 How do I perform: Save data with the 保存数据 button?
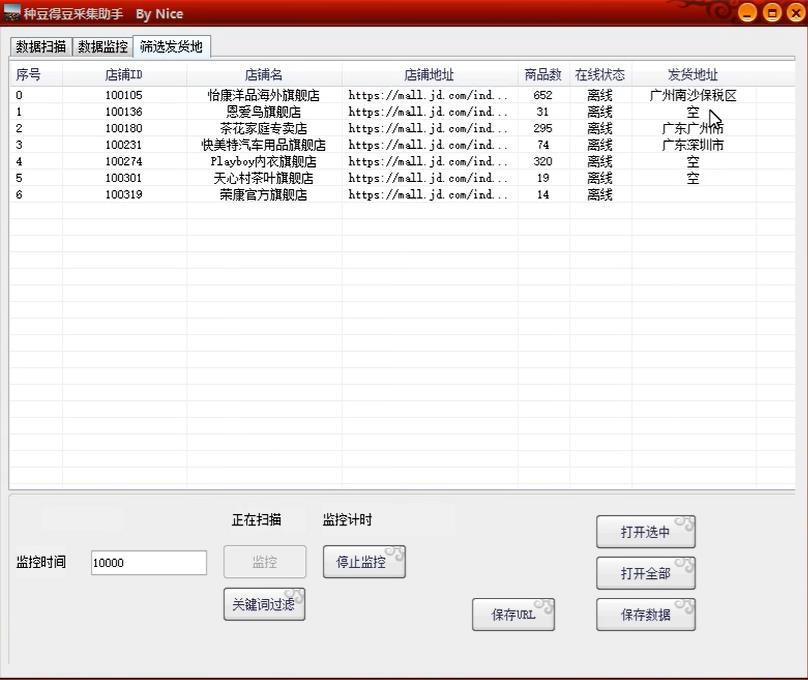click(x=645, y=615)
